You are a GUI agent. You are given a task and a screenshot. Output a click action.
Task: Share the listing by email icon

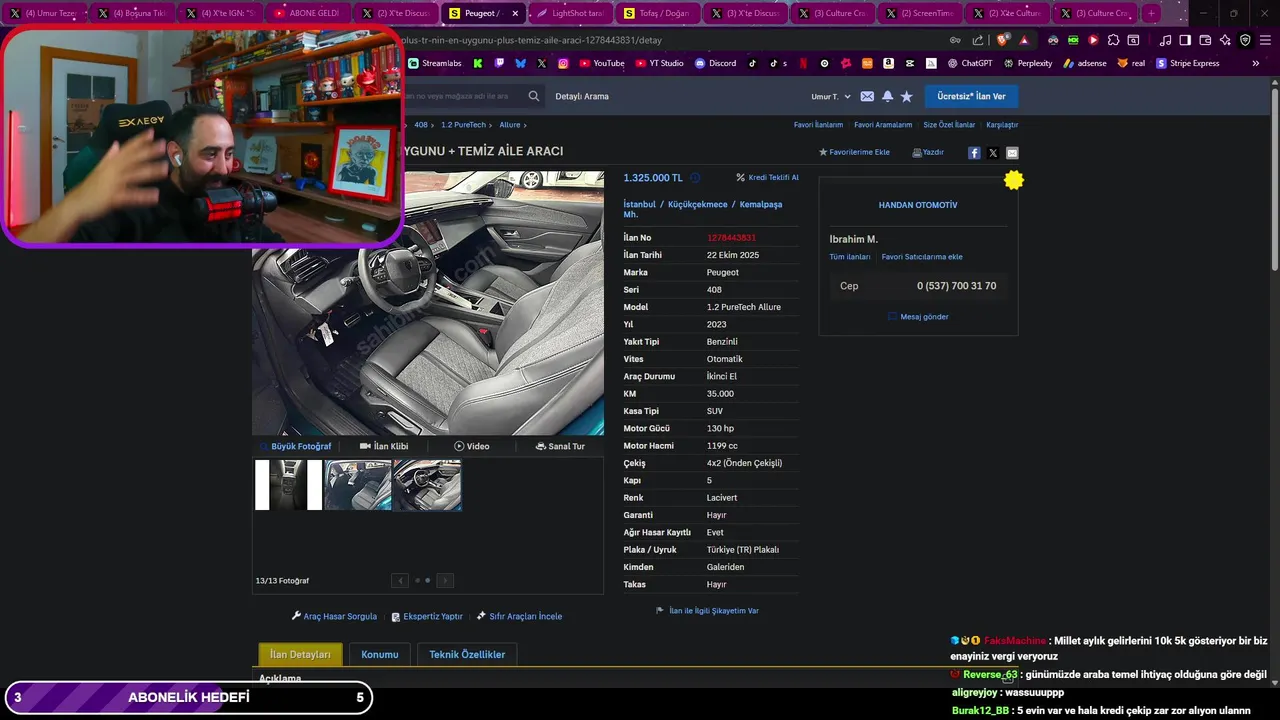1012,153
